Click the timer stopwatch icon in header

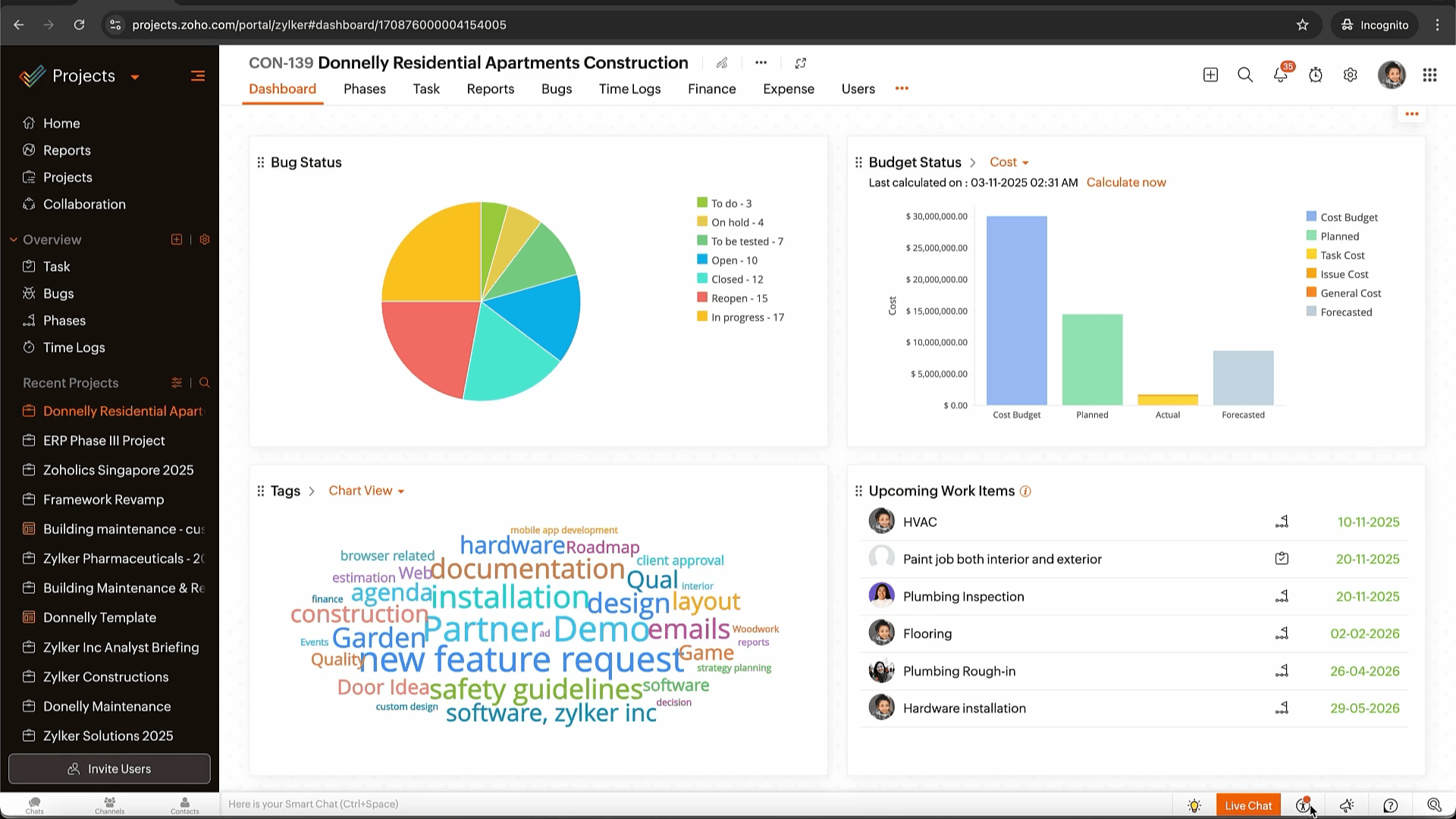click(x=1316, y=75)
